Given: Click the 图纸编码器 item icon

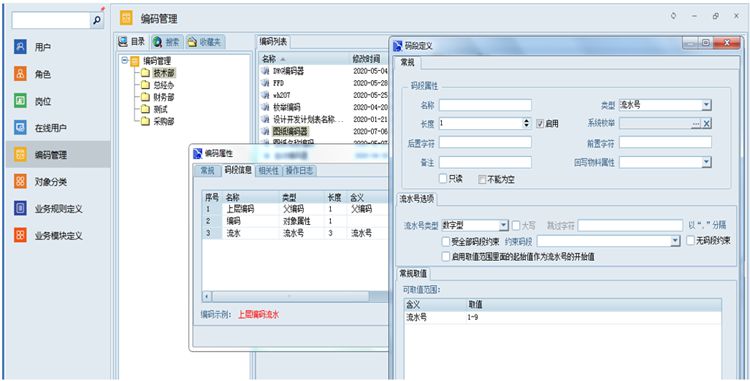Looking at the screenshot, I should point(265,131).
